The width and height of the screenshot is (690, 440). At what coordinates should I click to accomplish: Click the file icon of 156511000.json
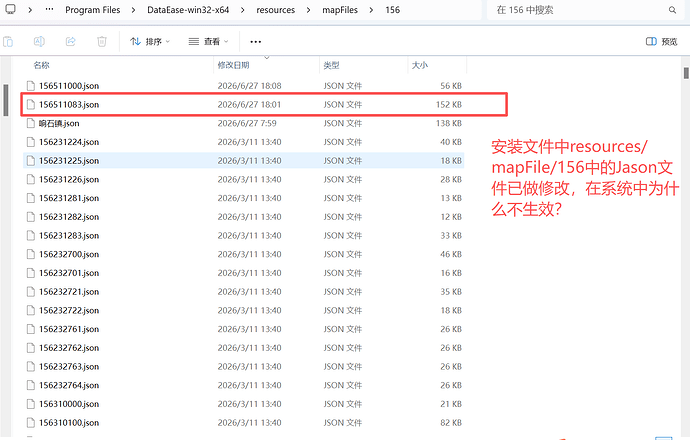tap(30, 86)
